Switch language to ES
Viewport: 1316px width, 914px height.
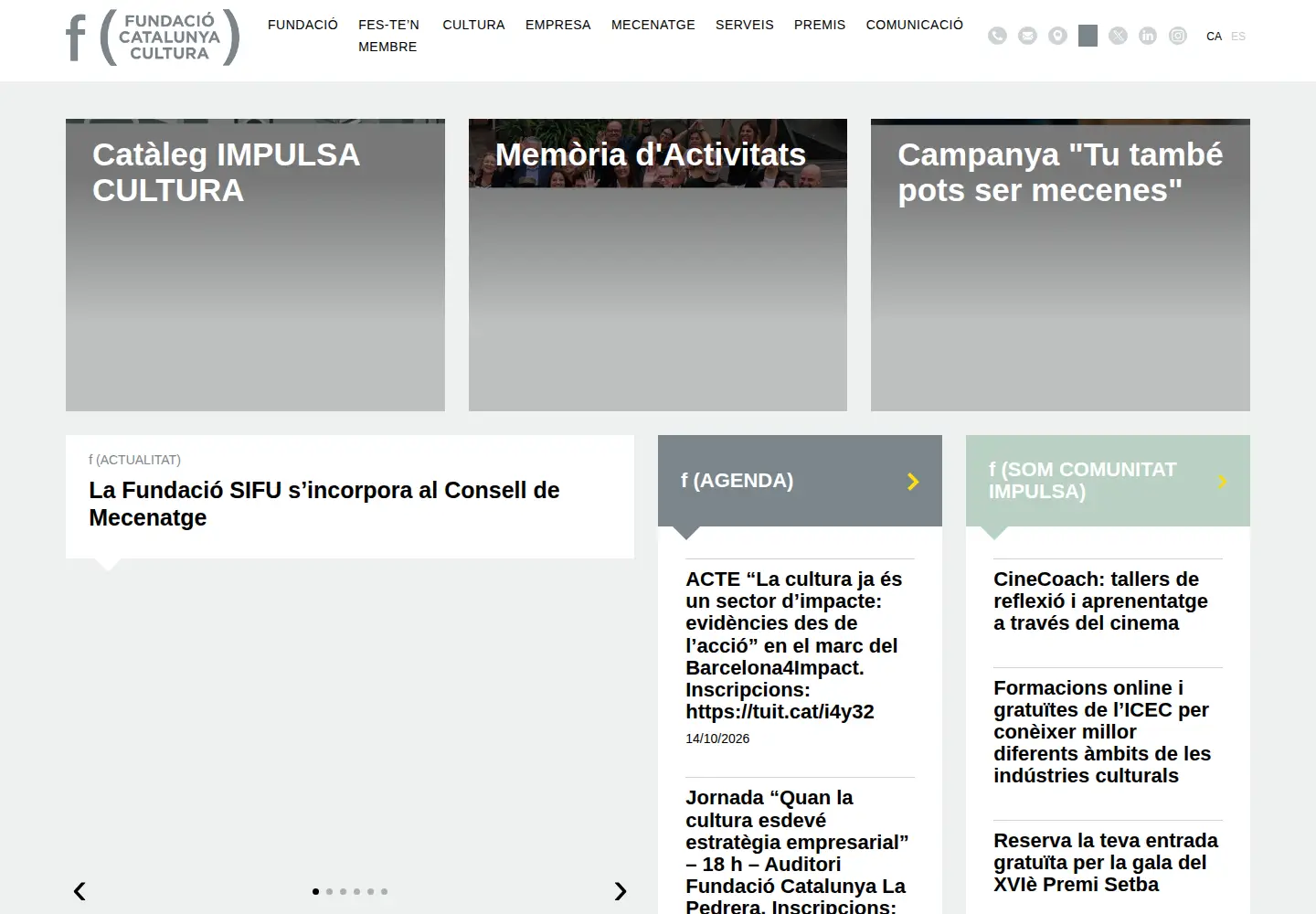(1238, 37)
